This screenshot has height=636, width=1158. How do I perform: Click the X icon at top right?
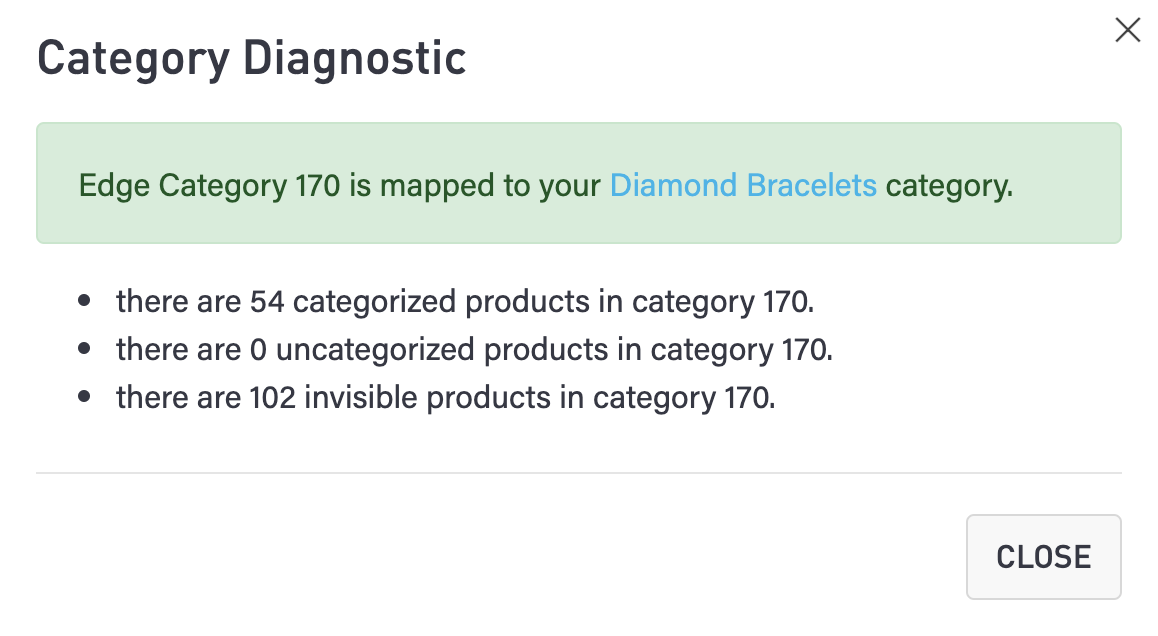(x=1127, y=31)
